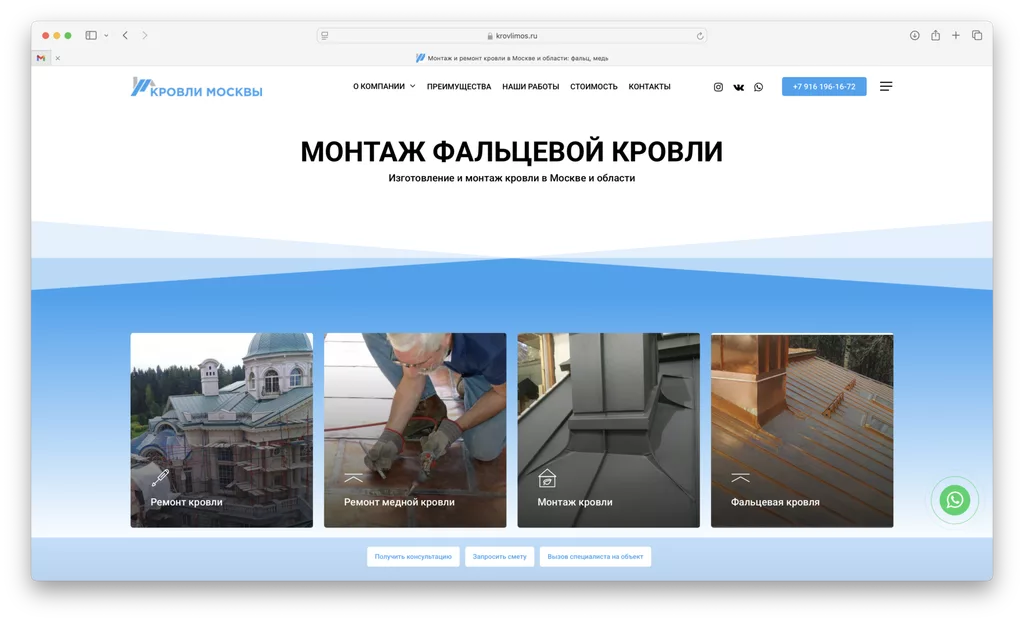Show tab overview icon in Safari

point(976,35)
